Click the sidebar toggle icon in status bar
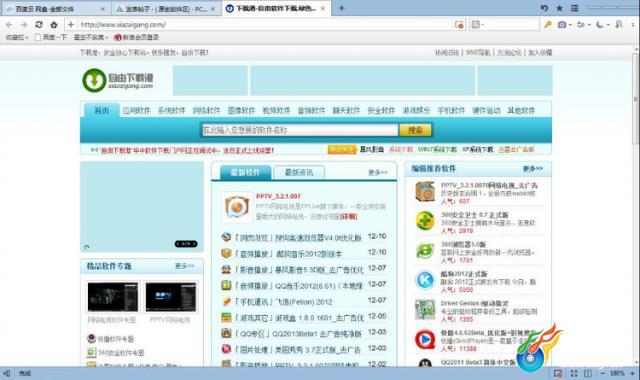The height and width of the screenshot is (380, 640). [x=6, y=373]
